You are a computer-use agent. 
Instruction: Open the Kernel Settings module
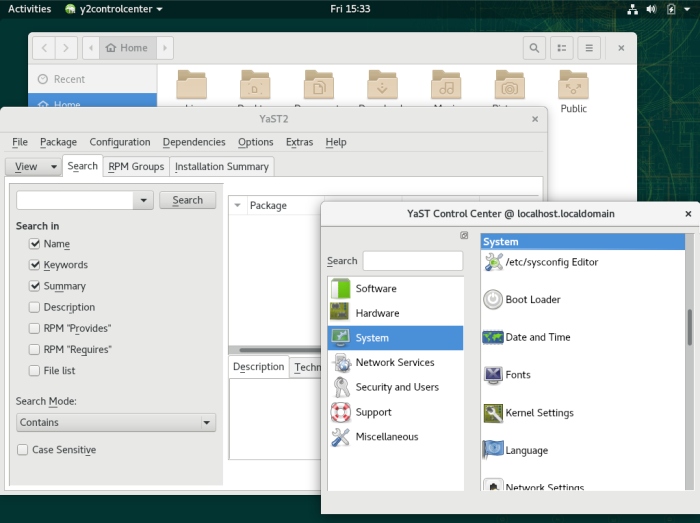point(493,413)
